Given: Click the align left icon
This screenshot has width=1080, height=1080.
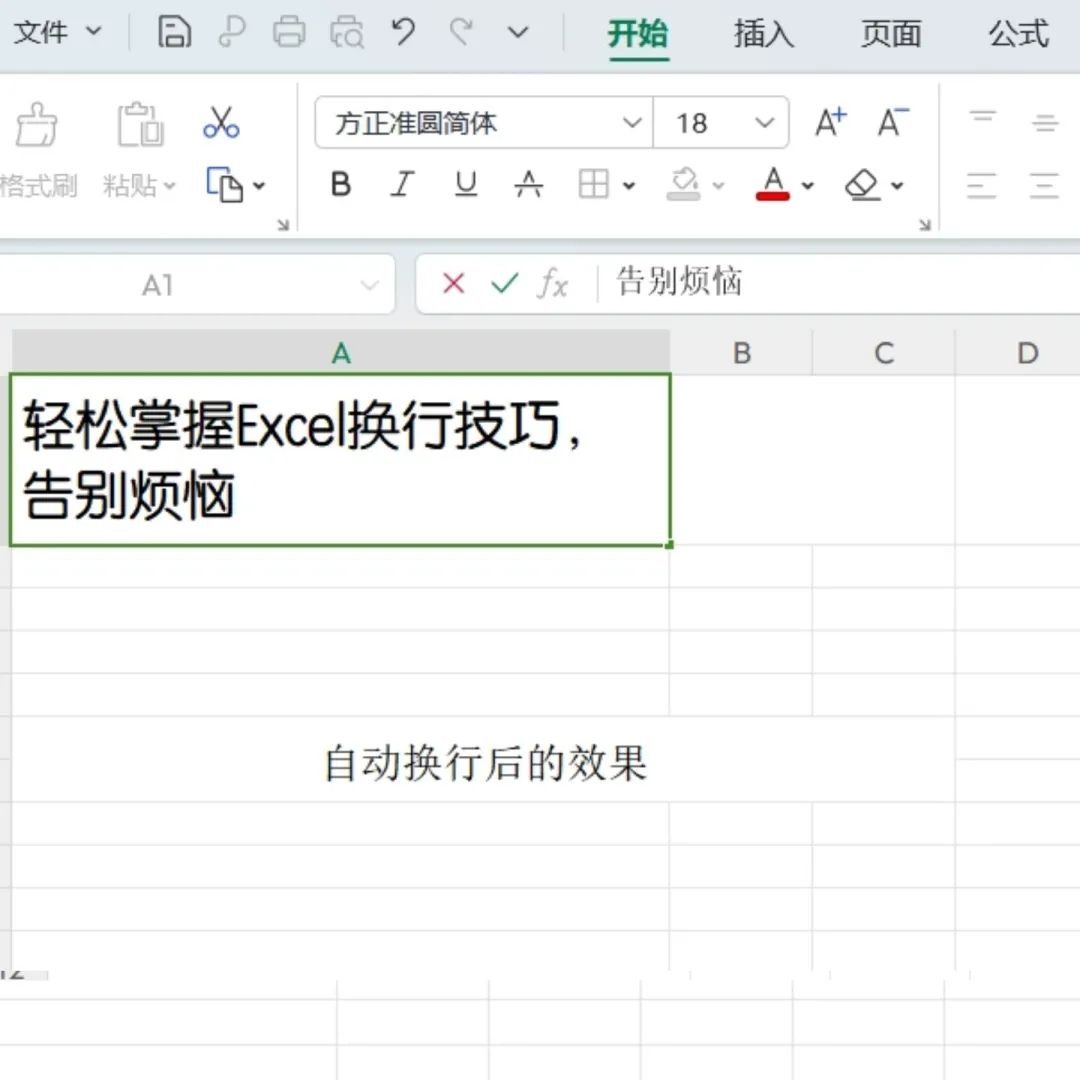Looking at the screenshot, I should click(982, 186).
